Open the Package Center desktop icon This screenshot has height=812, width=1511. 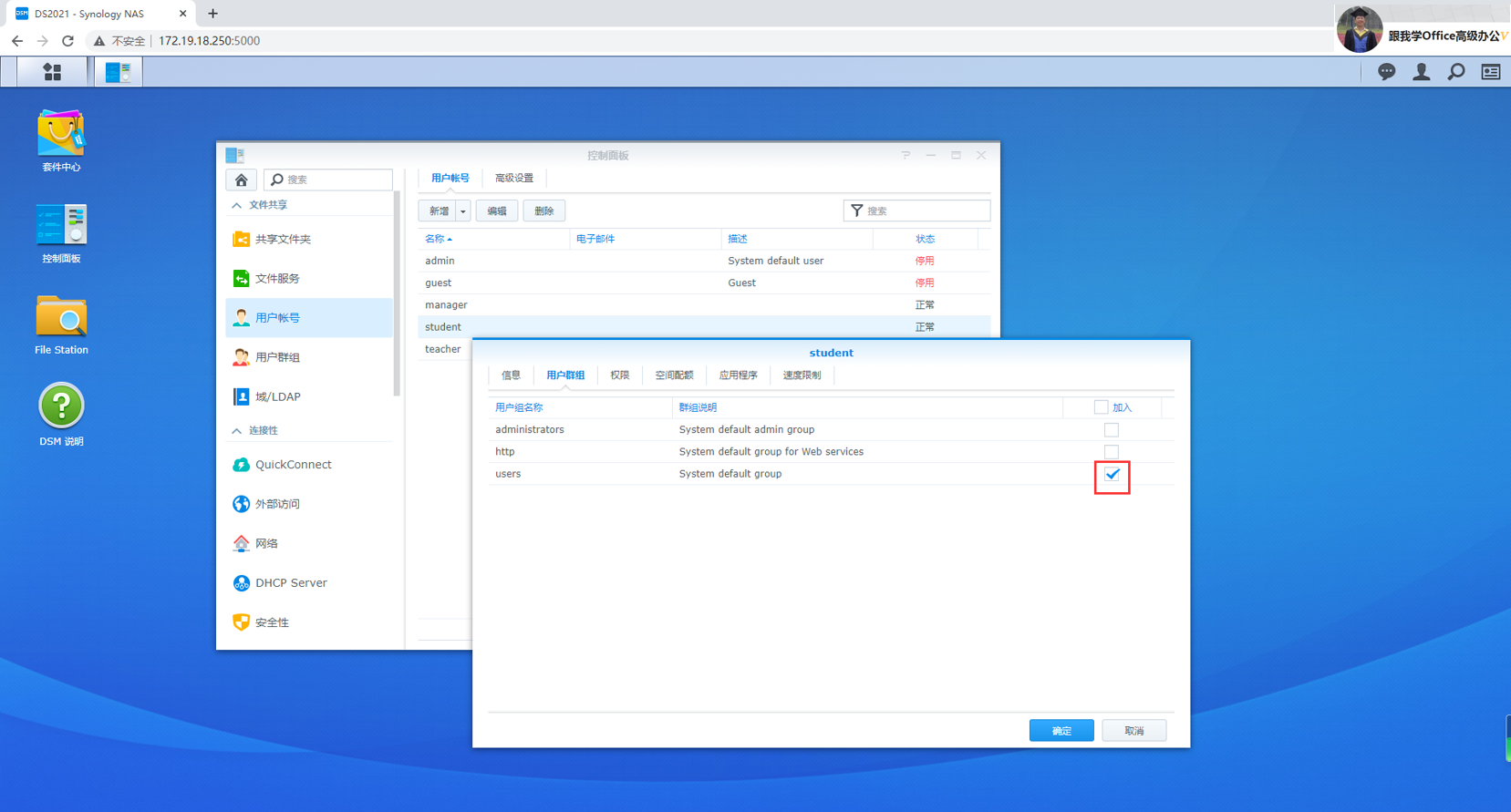coord(60,139)
